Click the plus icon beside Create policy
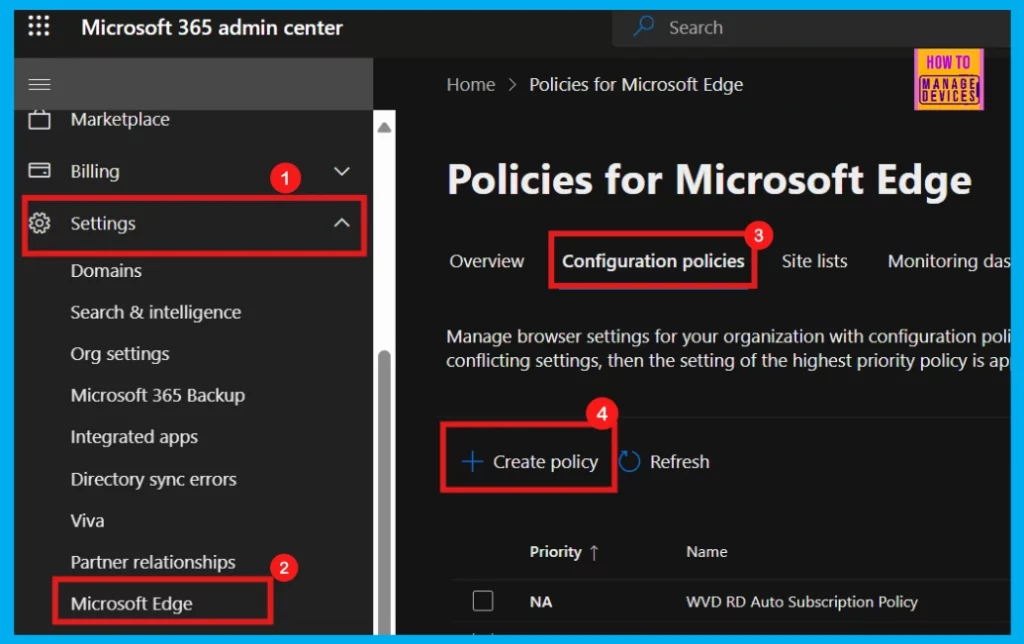Viewport: 1024px width, 644px height. 472,461
